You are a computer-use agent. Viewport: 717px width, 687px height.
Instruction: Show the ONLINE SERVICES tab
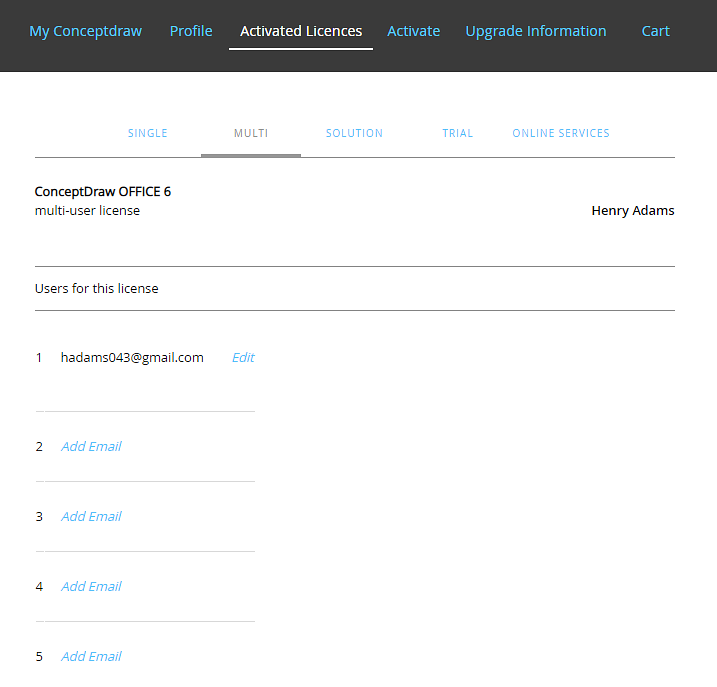561,133
